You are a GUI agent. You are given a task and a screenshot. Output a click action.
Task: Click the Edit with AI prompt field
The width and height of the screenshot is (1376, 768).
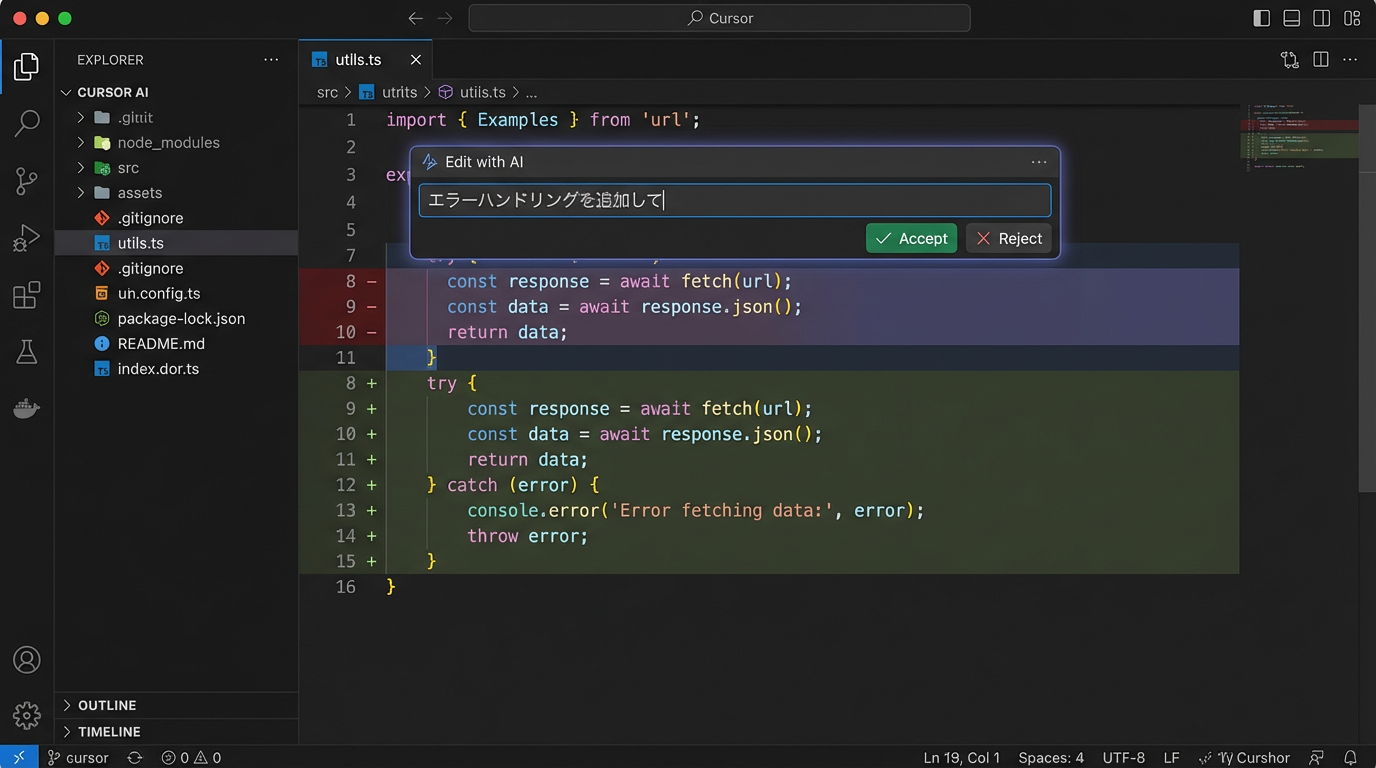point(734,200)
